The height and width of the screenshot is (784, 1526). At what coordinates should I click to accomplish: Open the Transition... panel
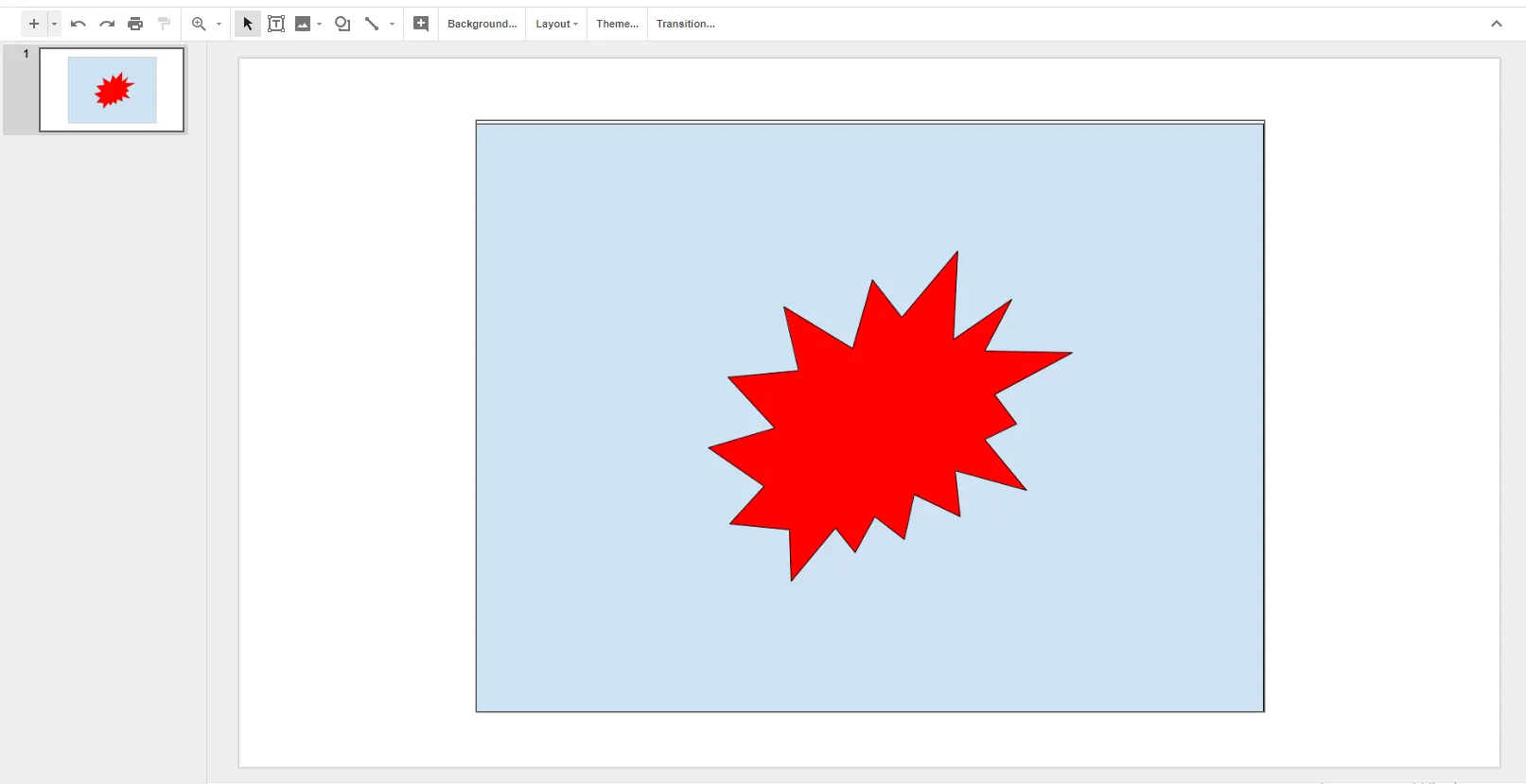pos(686,24)
